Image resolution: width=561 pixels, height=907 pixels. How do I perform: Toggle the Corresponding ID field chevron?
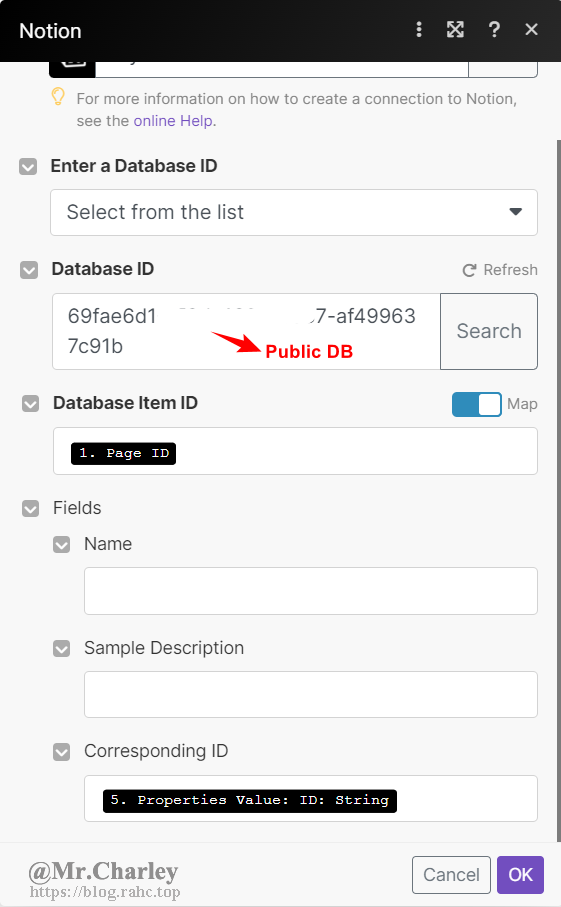[x=61, y=752]
